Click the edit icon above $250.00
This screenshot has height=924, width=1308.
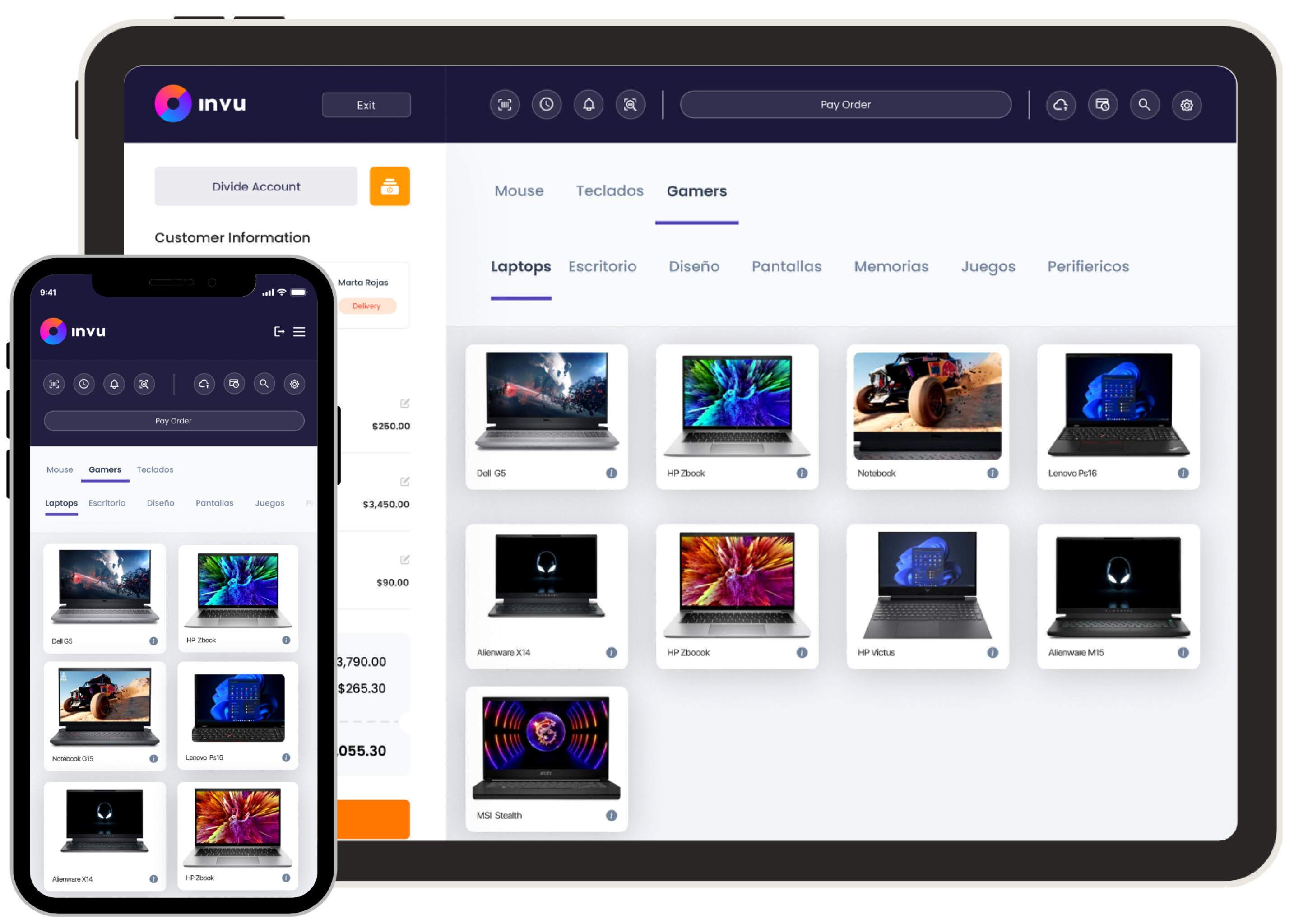[x=404, y=404]
